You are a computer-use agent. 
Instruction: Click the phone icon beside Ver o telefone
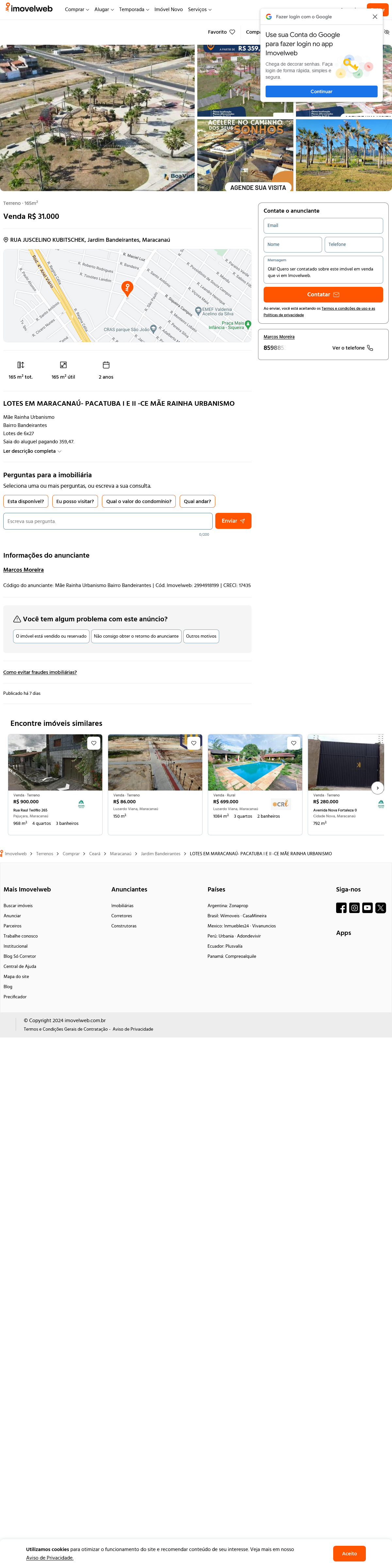369,348
